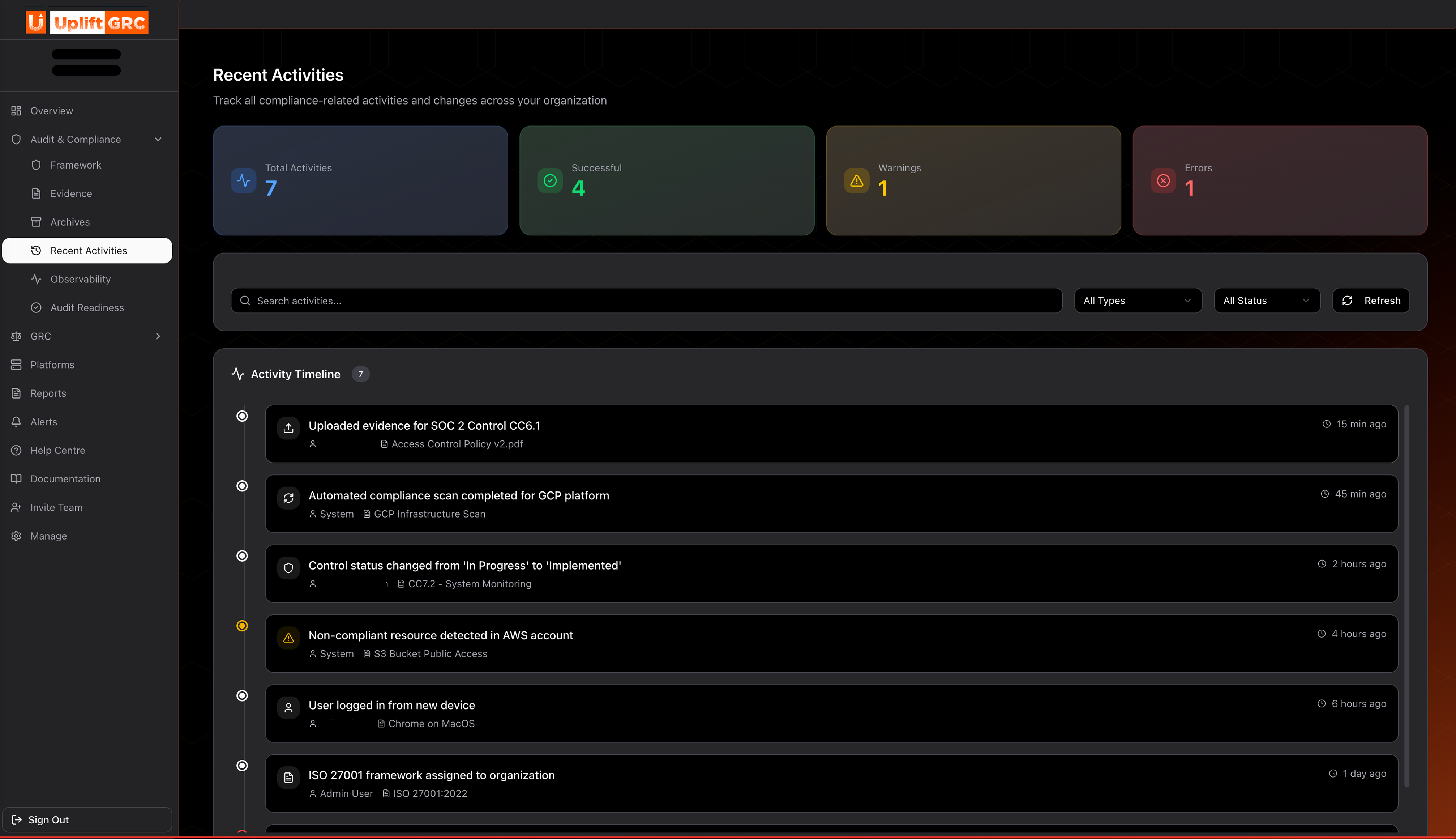Viewport: 1456px width, 839px height.
Task: Open the Documentation link
Action: [x=87, y=479]
